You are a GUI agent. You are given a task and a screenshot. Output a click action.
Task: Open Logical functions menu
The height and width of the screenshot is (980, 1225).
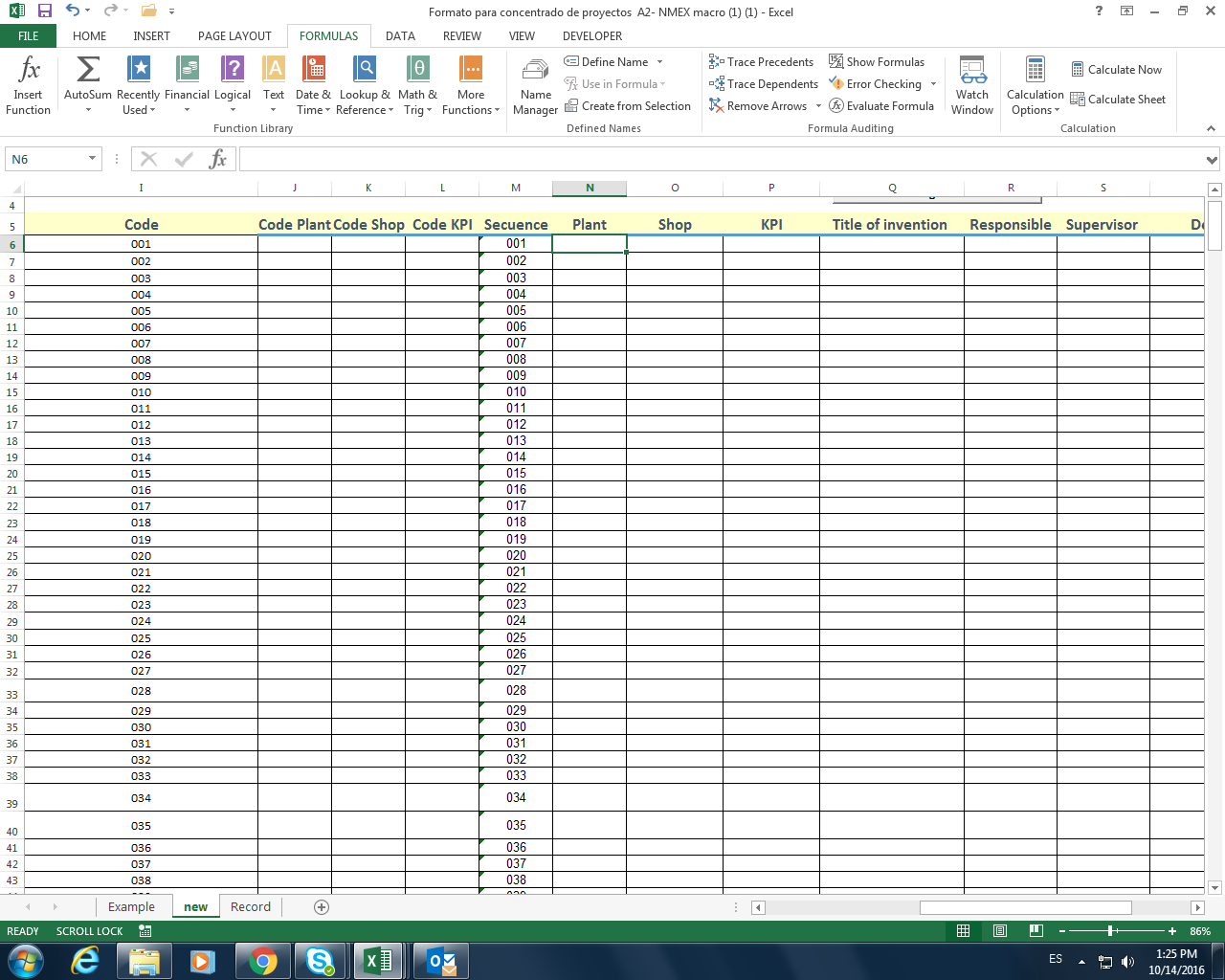pos(233,85)
